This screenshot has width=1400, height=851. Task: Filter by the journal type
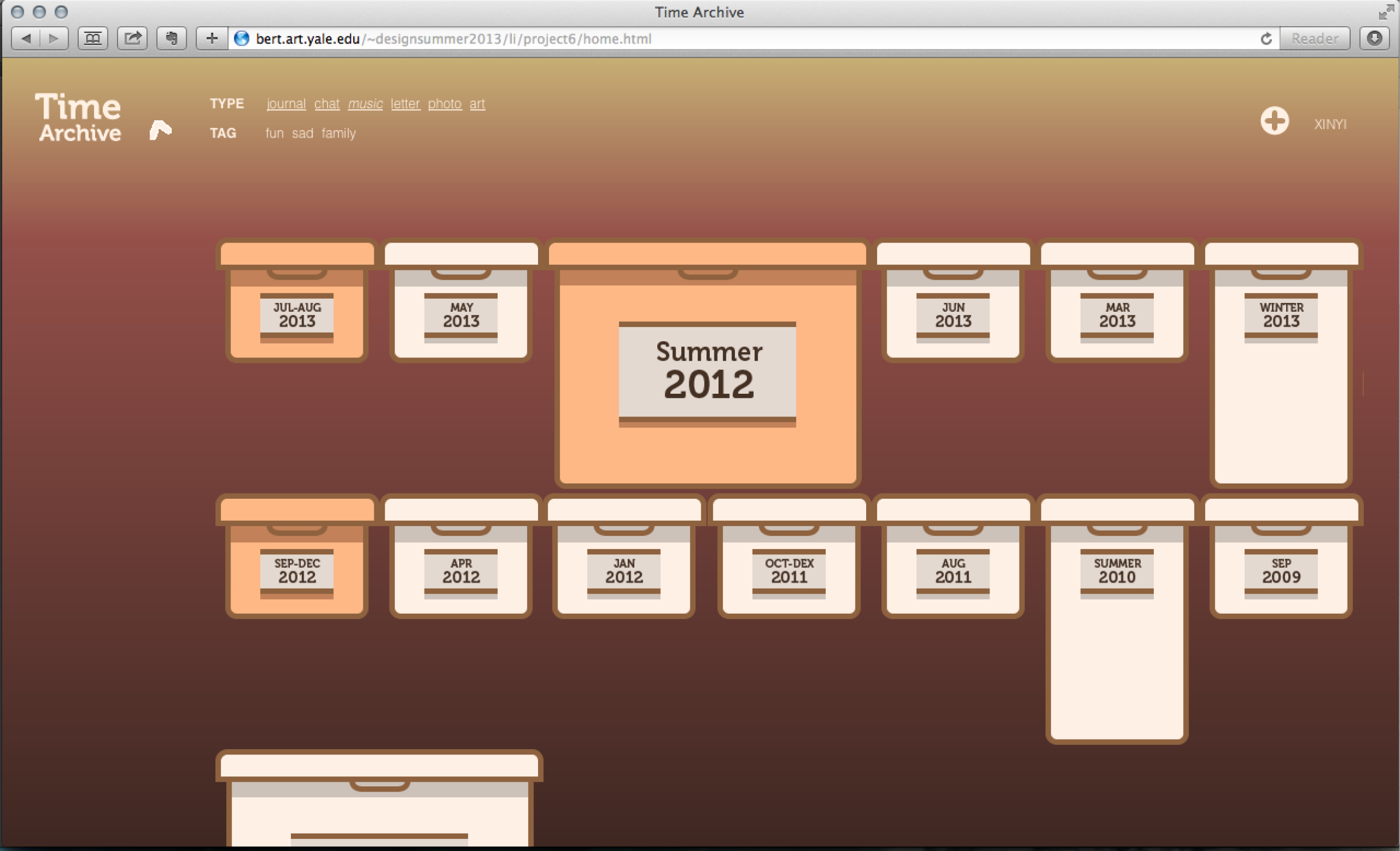pos(286,104)
